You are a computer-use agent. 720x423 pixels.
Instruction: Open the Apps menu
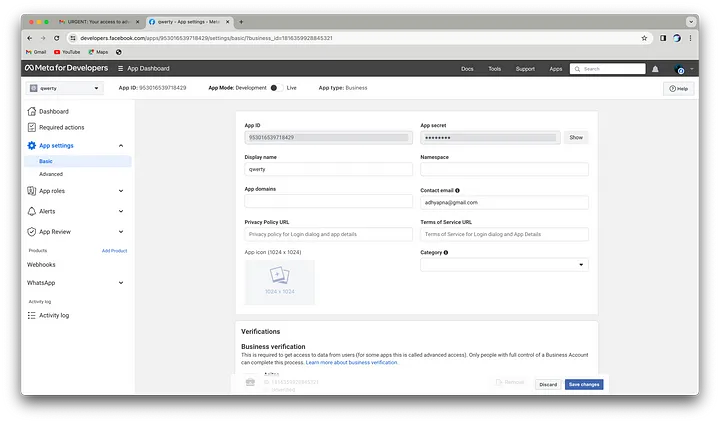point(556,69)
